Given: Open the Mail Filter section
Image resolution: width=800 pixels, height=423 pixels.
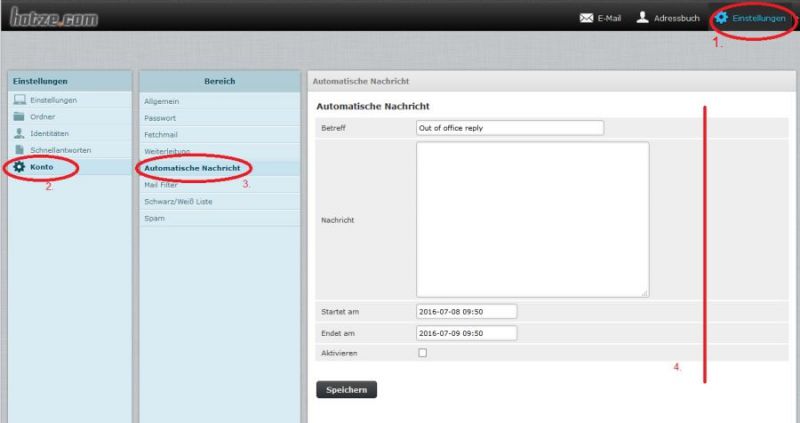Looking at the screenshot, I should 162,185.
